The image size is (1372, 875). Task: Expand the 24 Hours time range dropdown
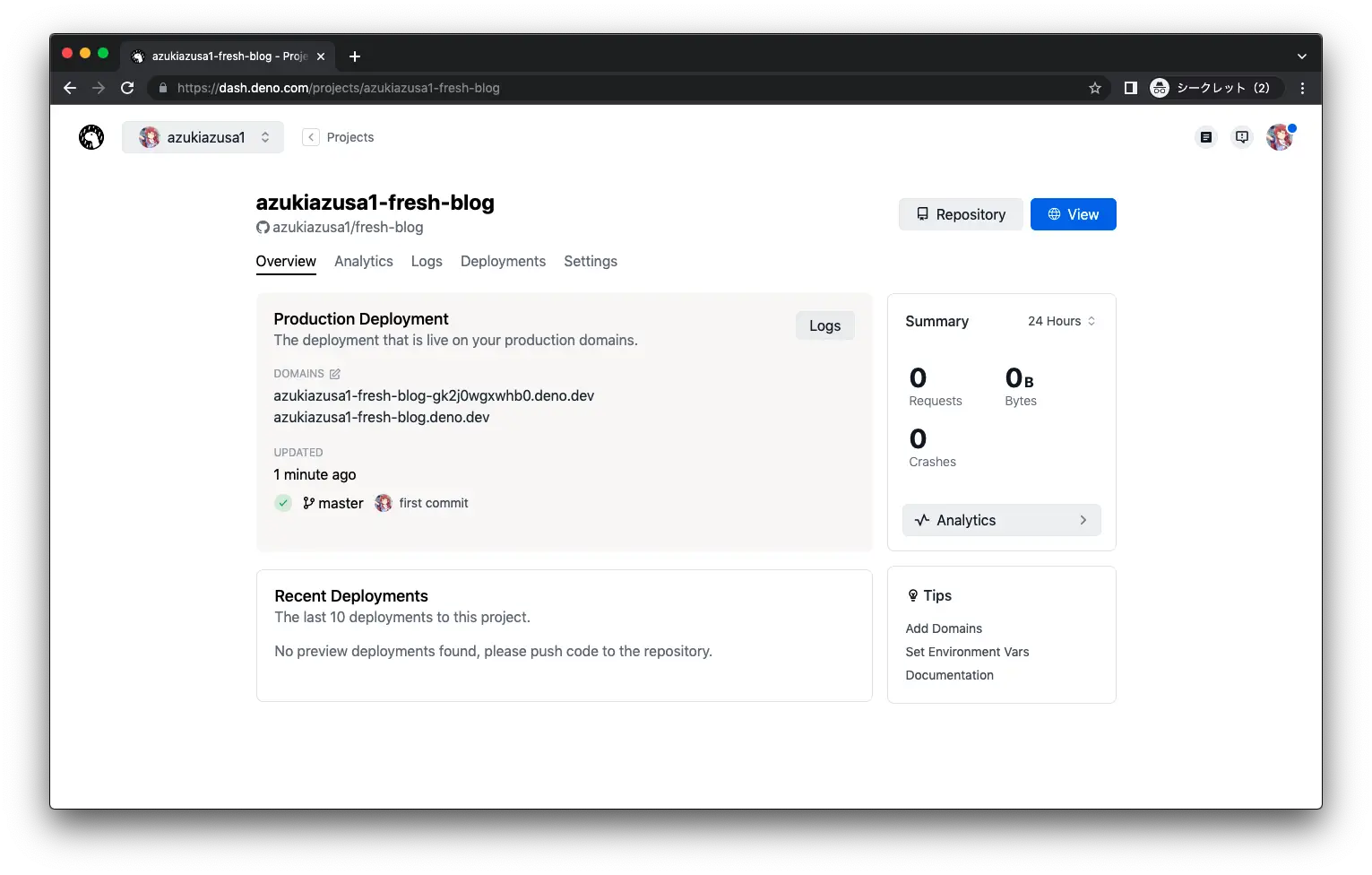1062,321
